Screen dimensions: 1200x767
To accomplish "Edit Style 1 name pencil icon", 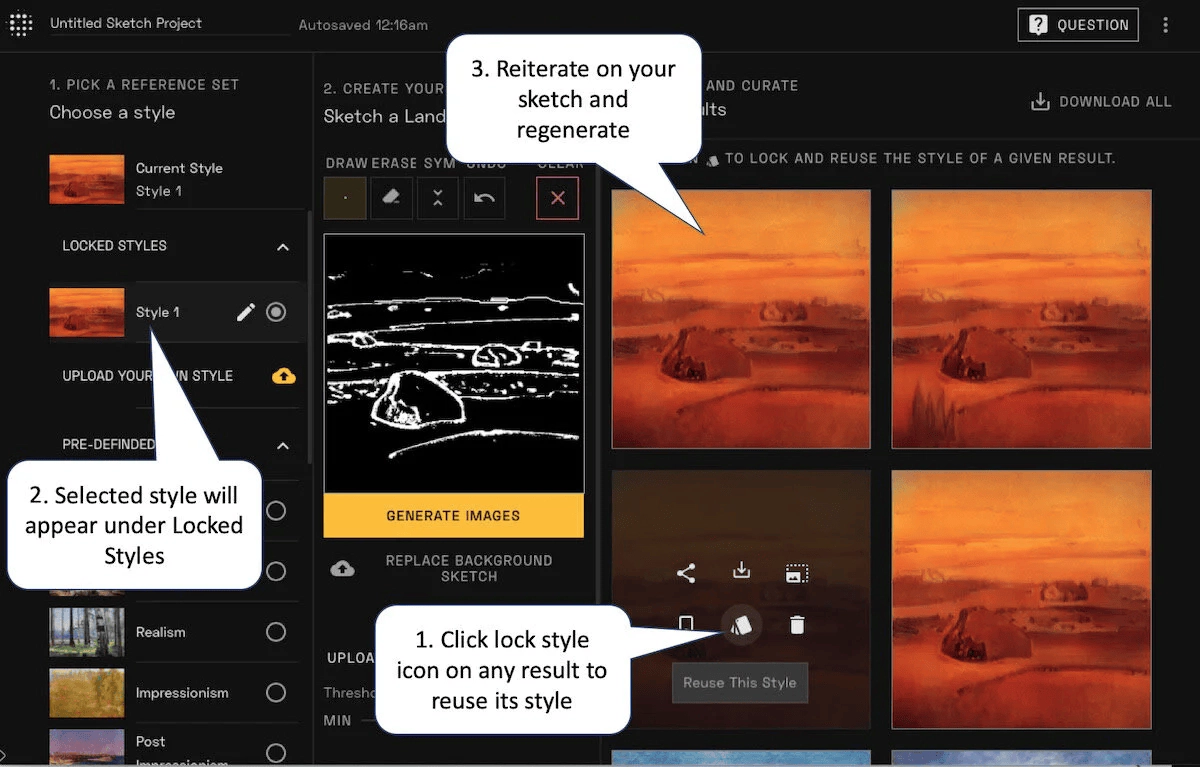I will tap(245, 313).
